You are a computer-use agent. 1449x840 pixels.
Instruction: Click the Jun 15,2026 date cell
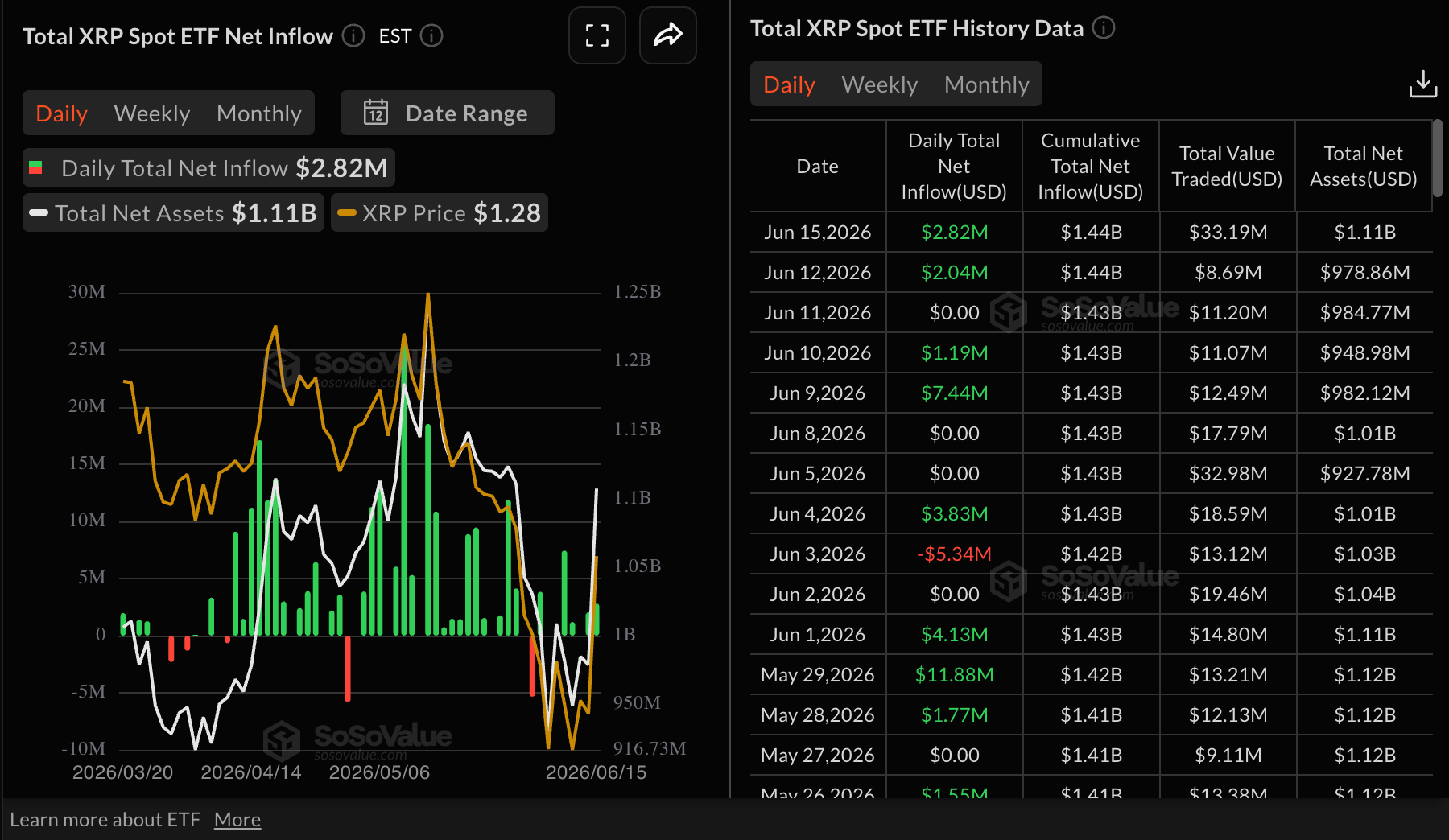(818, 233)
